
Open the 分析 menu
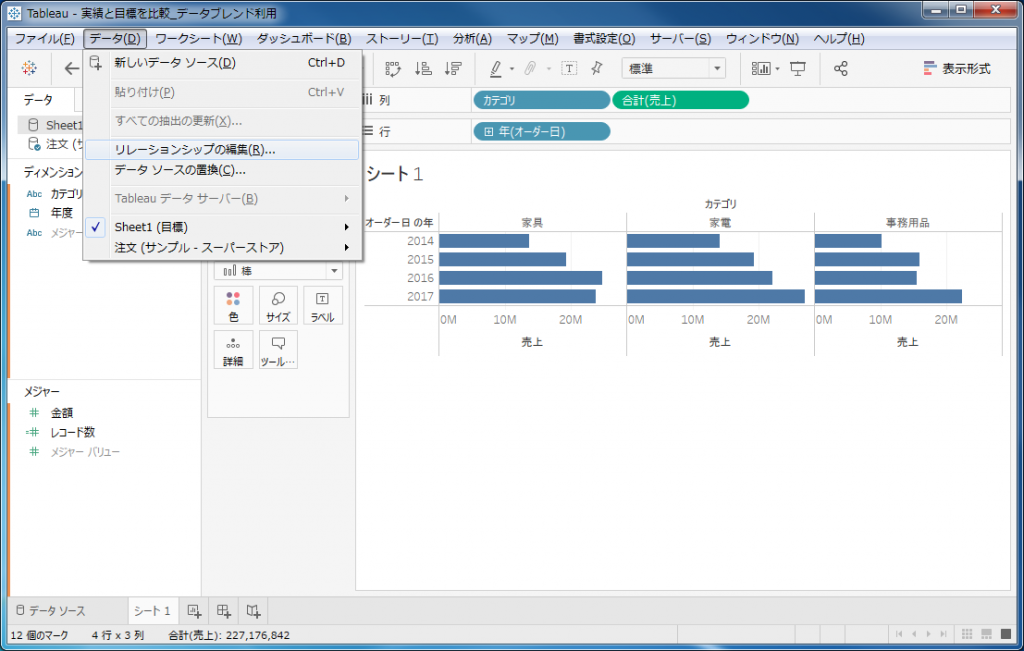coord(472,39)
